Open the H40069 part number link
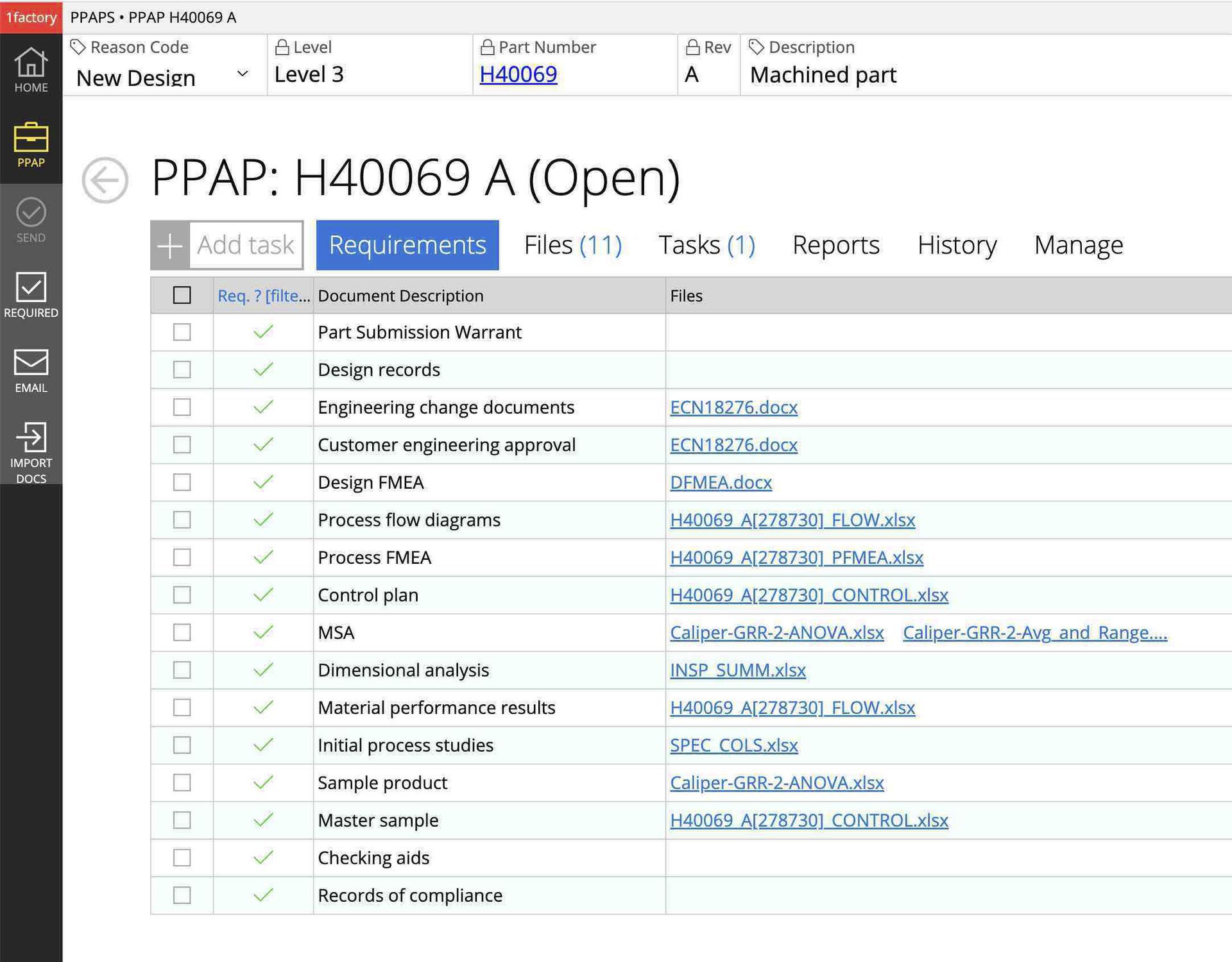 pos(518,74)
